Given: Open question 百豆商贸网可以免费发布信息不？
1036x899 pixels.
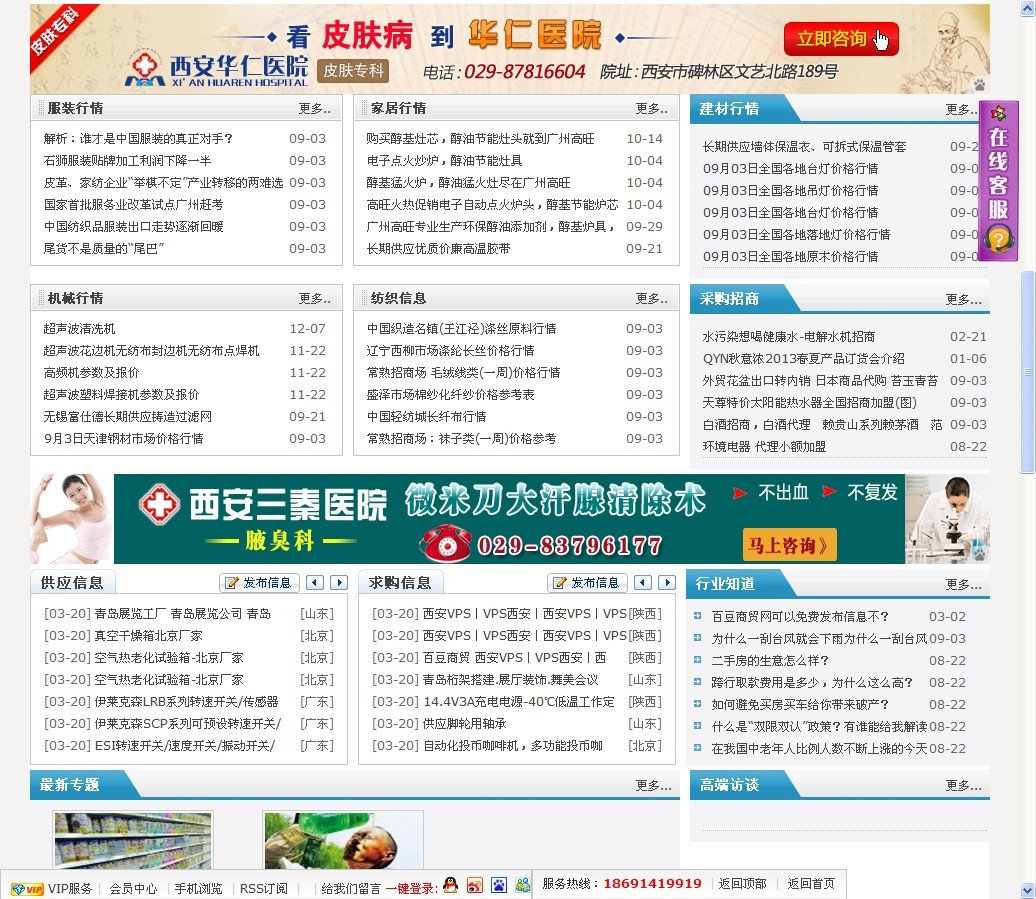Looking at the screenshot, I should (800, 617).
